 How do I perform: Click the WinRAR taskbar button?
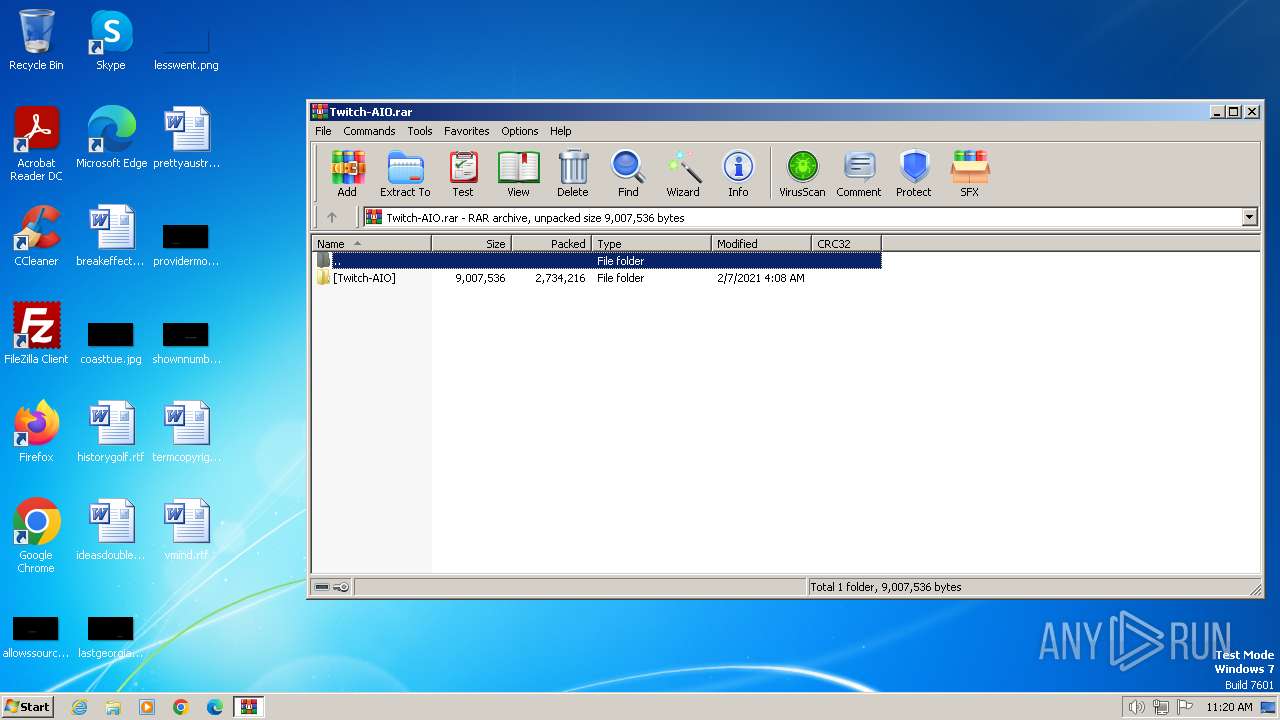[x=249, y=707]
